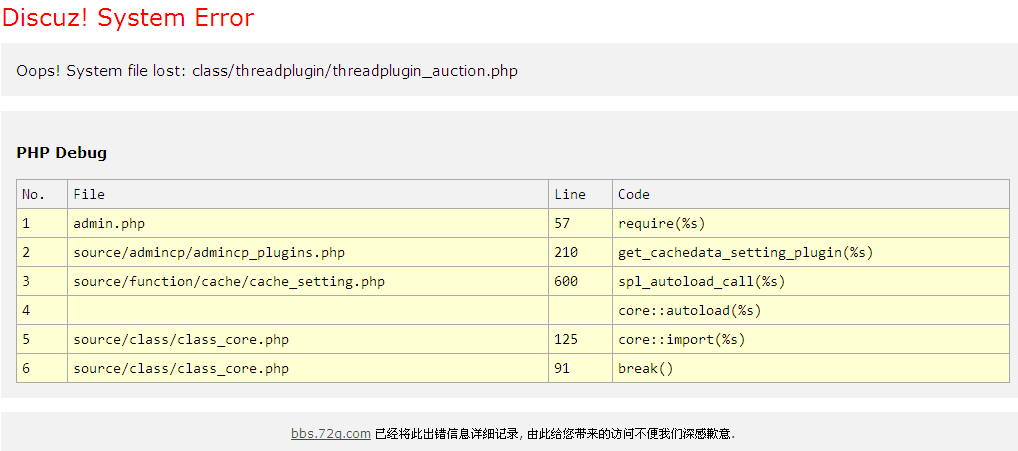Click row number 6 cell
Screen dimensions: 1018x451
point(42,369)
